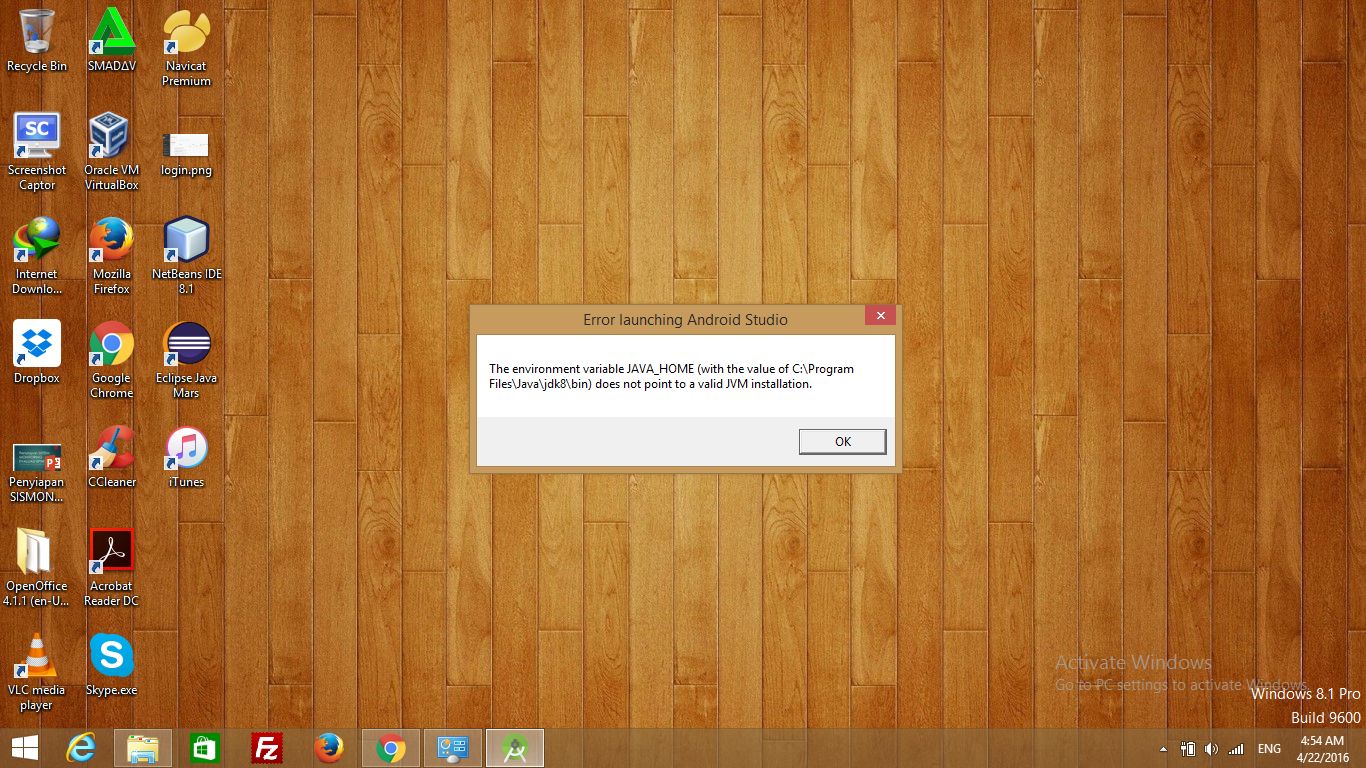Select the CCleaner desktop shortcut

(111, 456)
